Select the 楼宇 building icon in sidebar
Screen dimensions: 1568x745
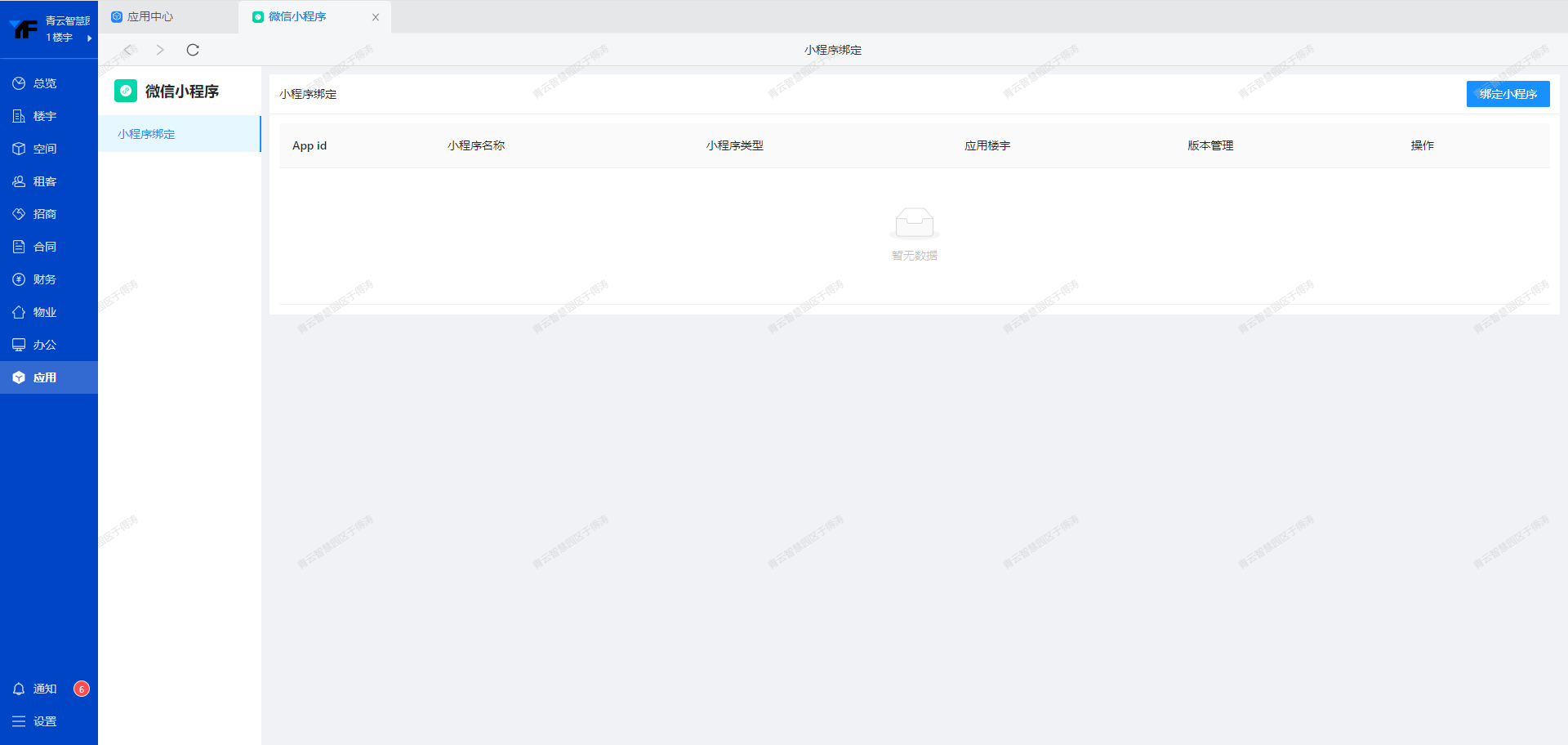(x=19, y=116)
